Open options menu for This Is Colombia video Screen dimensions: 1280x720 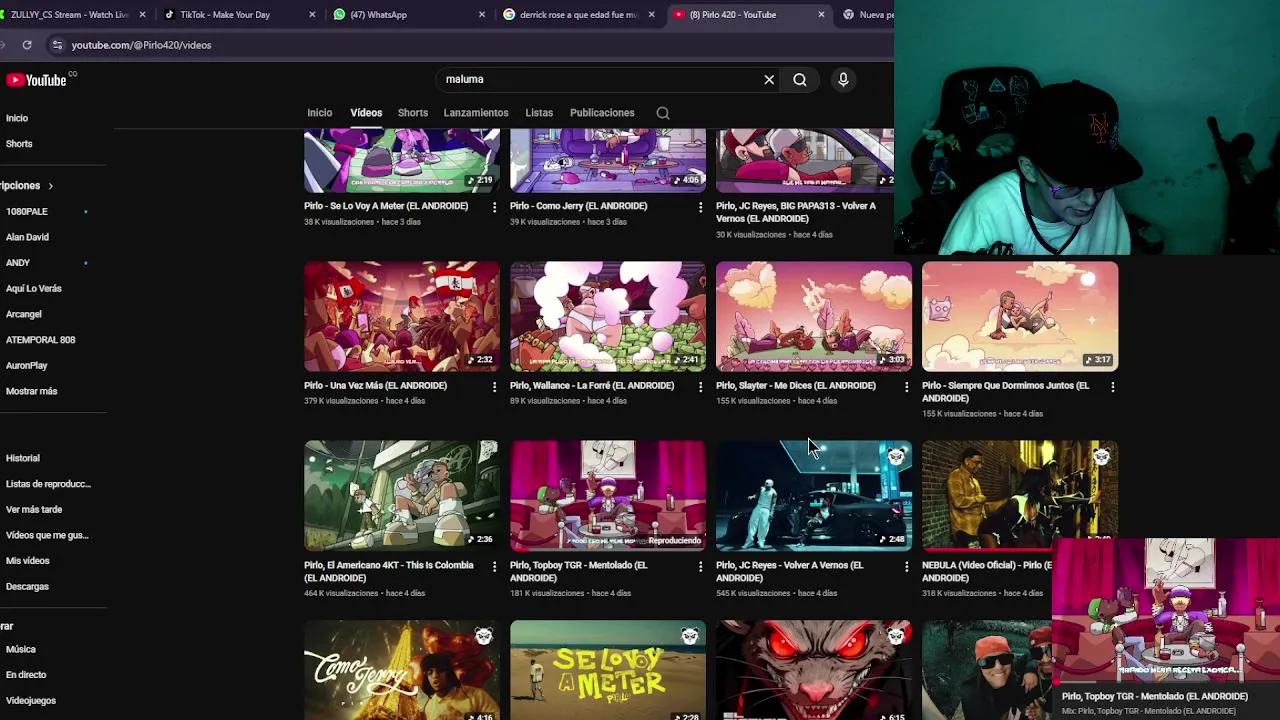click(x=494, y=566)
